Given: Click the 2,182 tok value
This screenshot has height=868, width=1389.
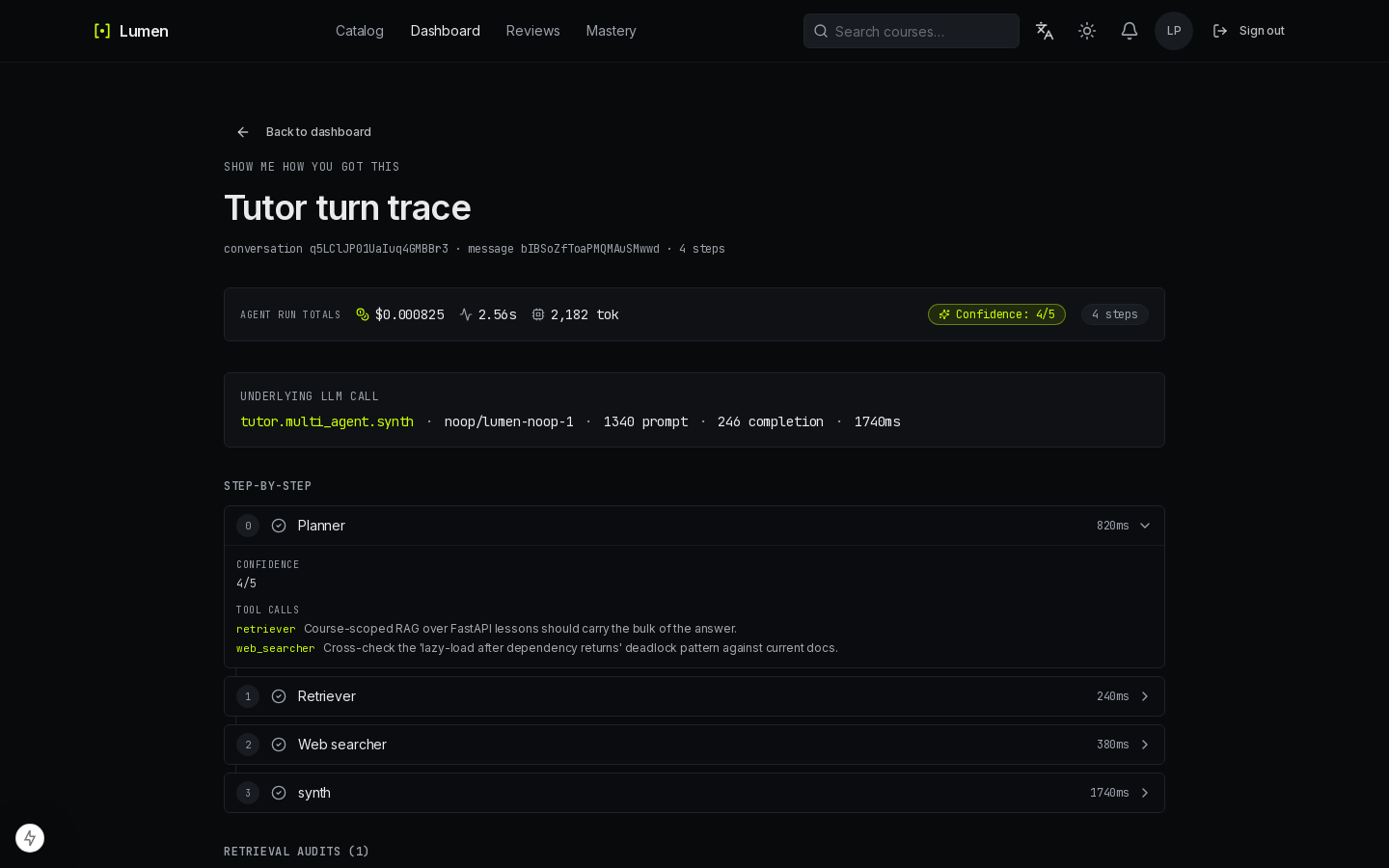Looking at the screenshot, I should pyautogui.click(x=585, y=314).
